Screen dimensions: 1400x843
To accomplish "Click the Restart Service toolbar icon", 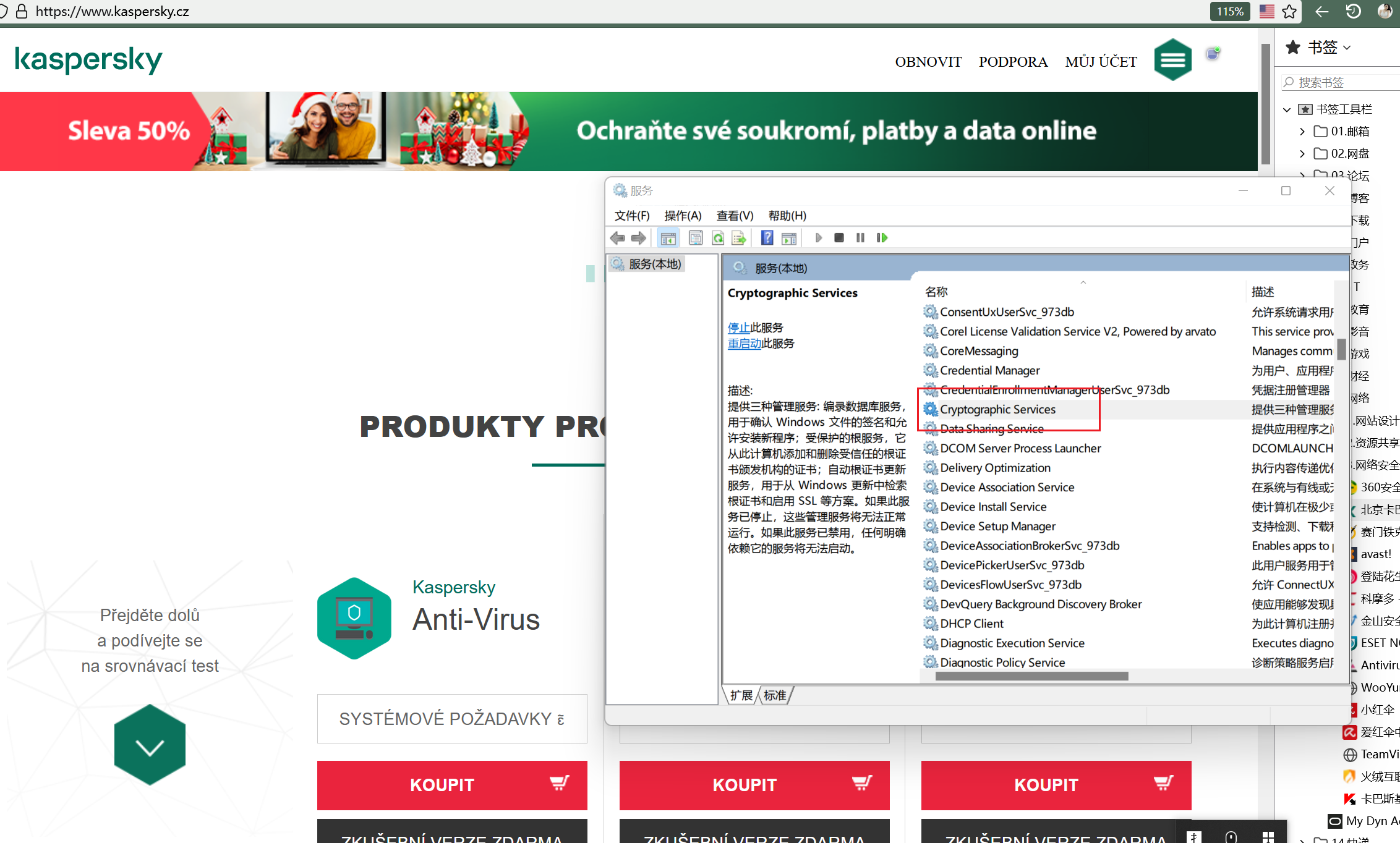I will (x=882, y=238).
